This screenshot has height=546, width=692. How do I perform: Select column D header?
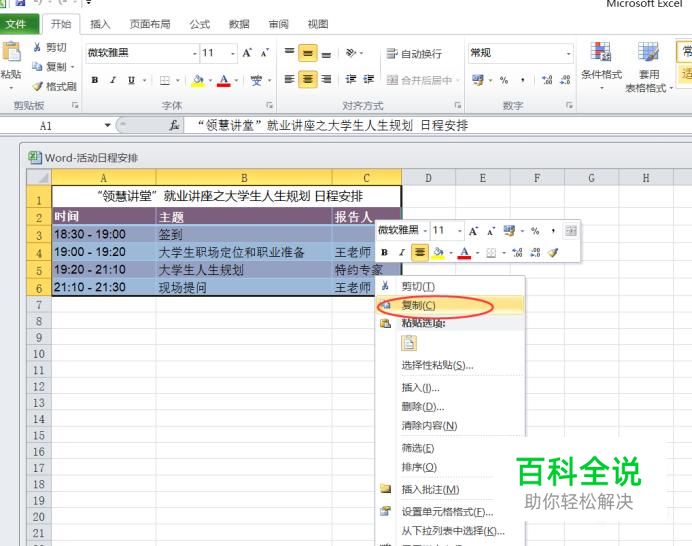click(428, 178)
